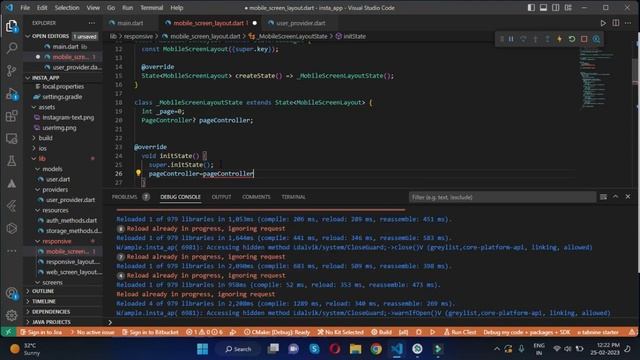640x360 pixels.
Task: Open Remote Explorer in activity bar
Action: (11, 139)
